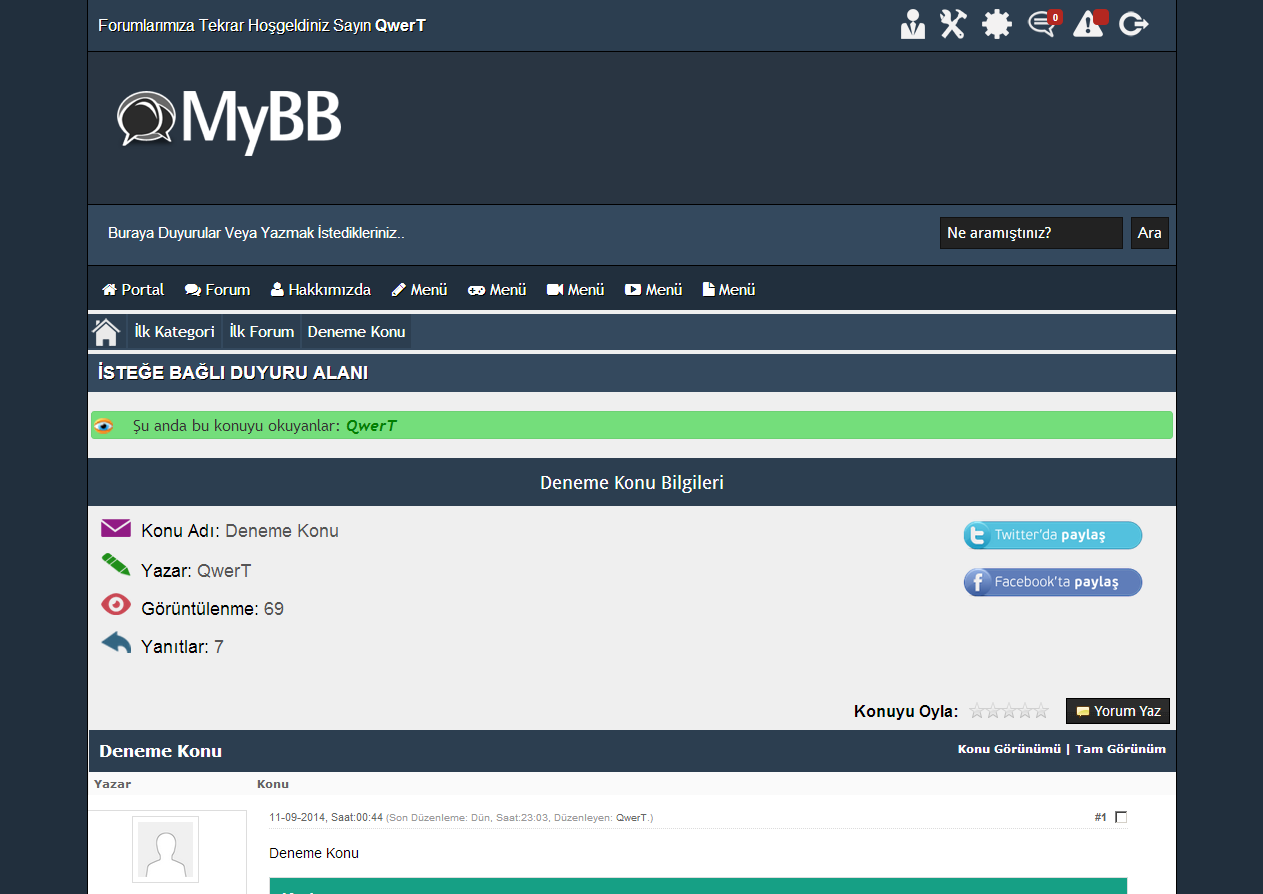This screenshot has width=1263, height=894.
Task: Click the MyBB logo
Action: [229, 120]
